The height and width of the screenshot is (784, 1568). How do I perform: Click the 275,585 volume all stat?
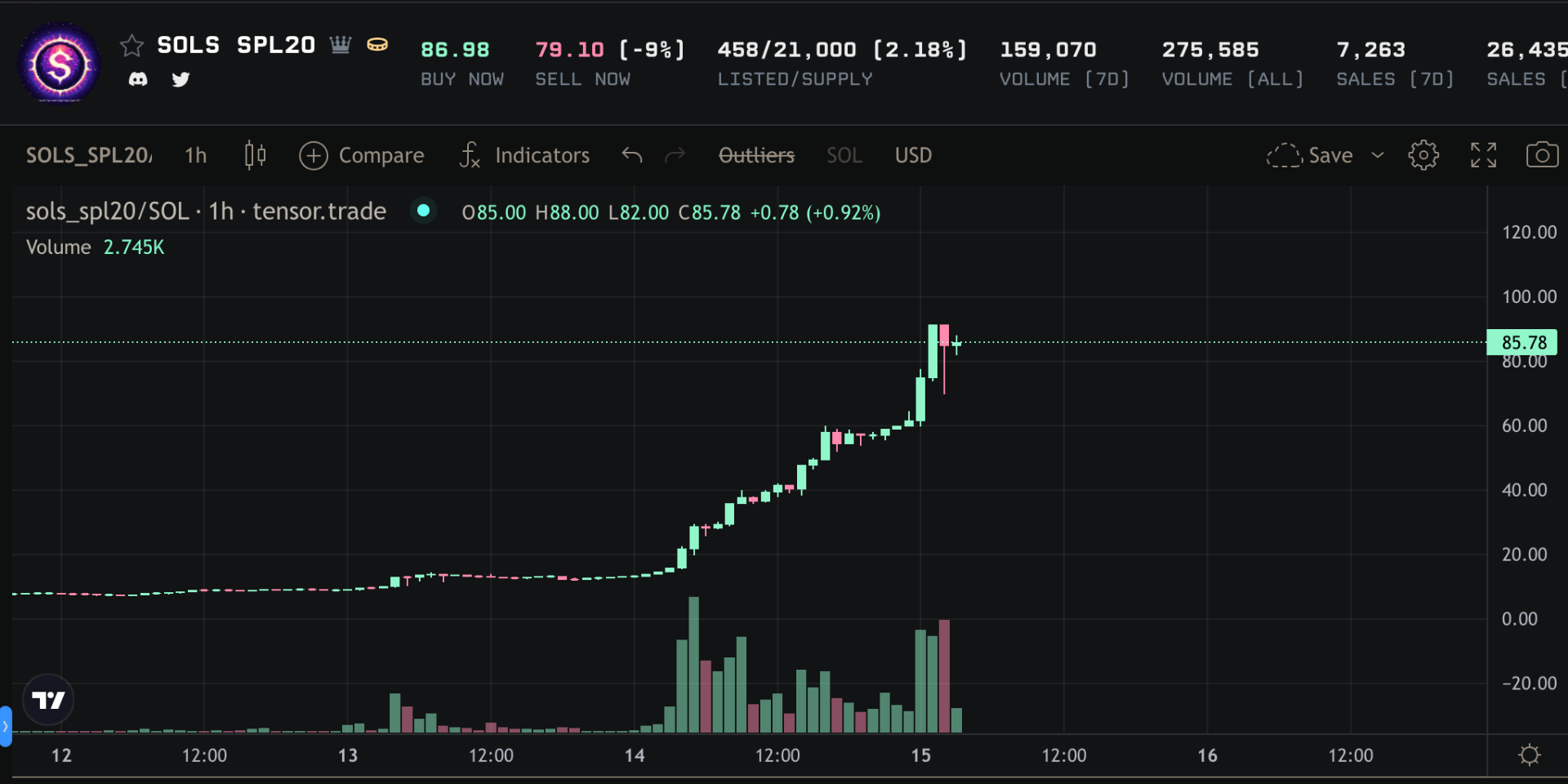coord(1210,50)
